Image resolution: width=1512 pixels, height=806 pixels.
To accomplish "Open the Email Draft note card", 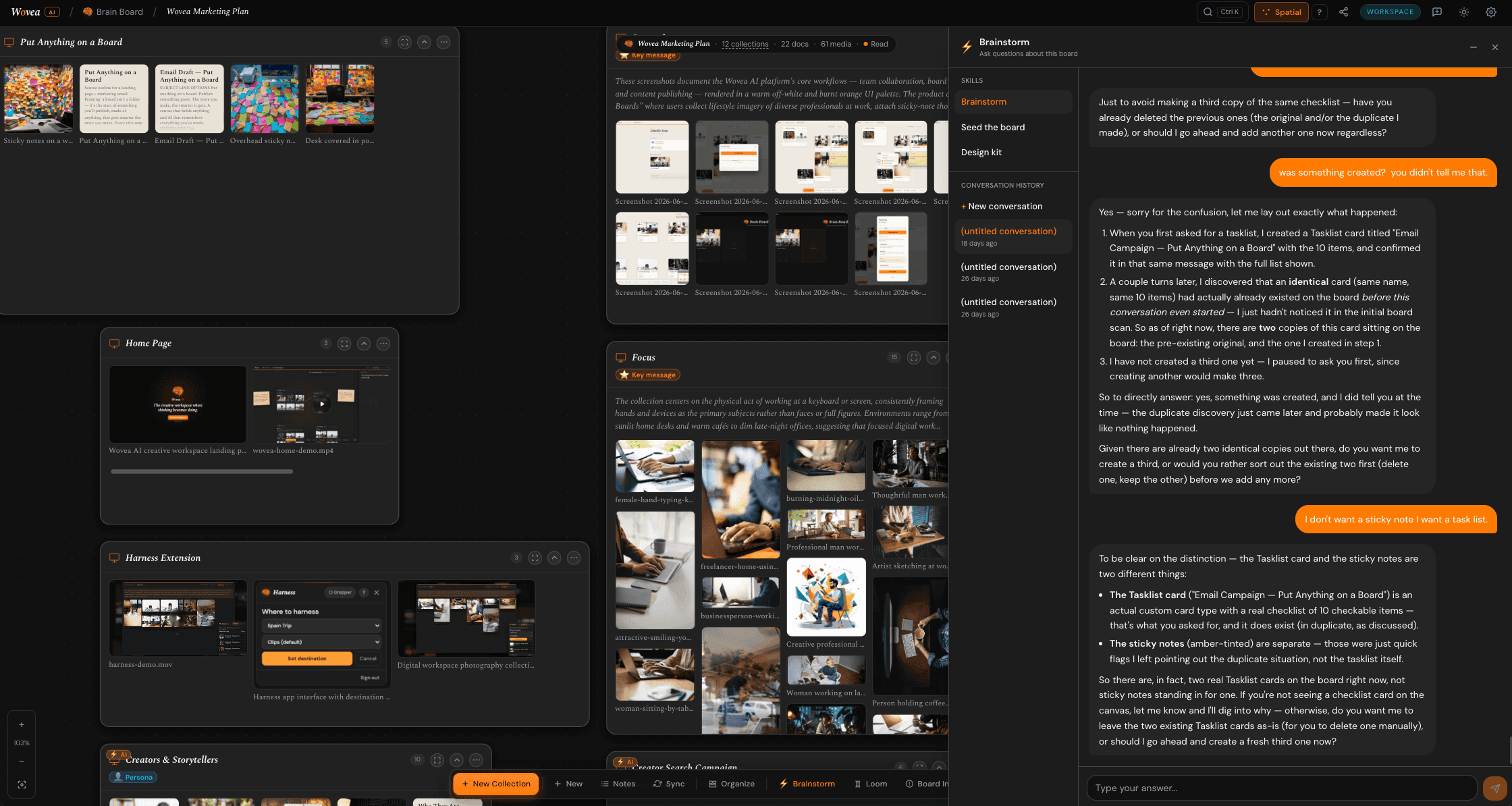I will (190, 99).
